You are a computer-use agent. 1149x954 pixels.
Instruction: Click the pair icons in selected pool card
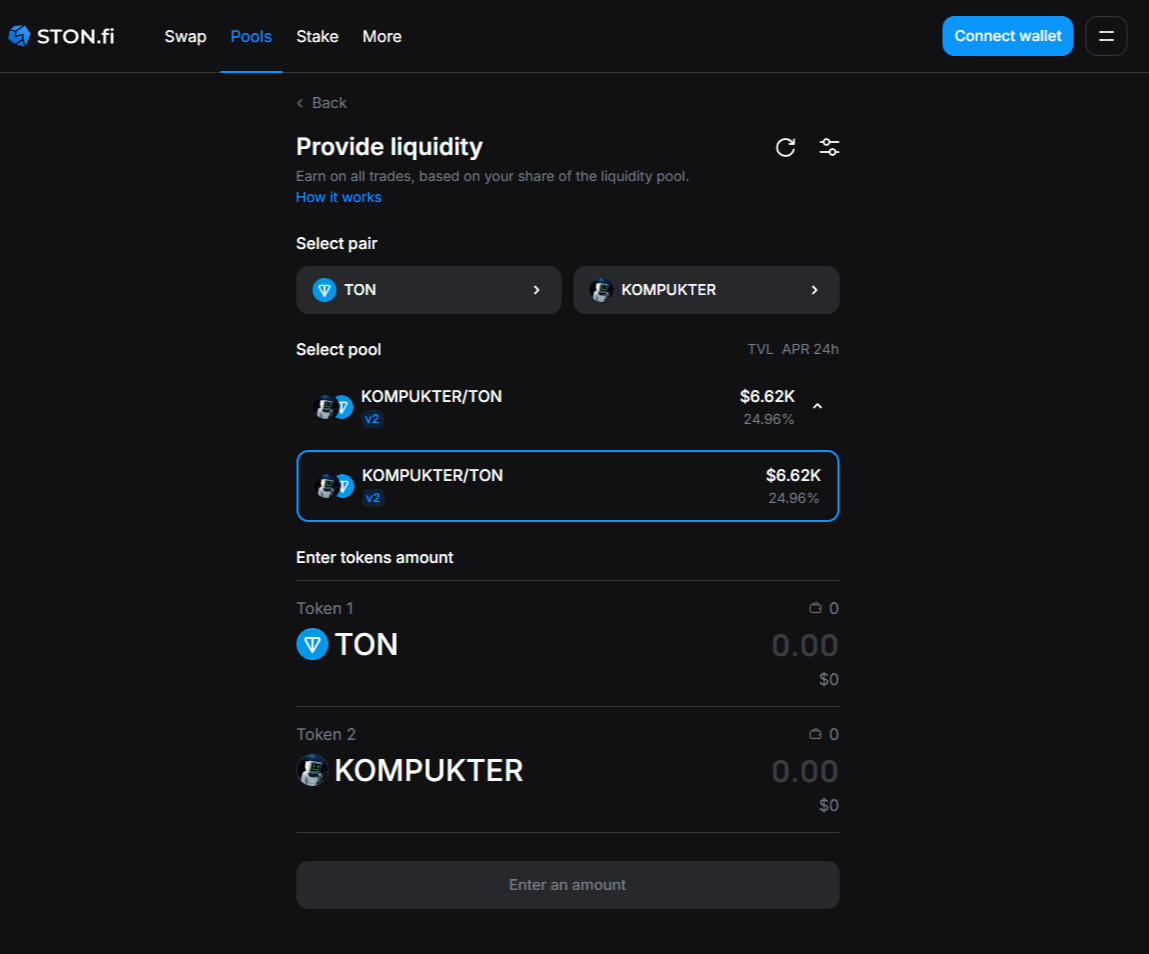click(x=335, y=486)
